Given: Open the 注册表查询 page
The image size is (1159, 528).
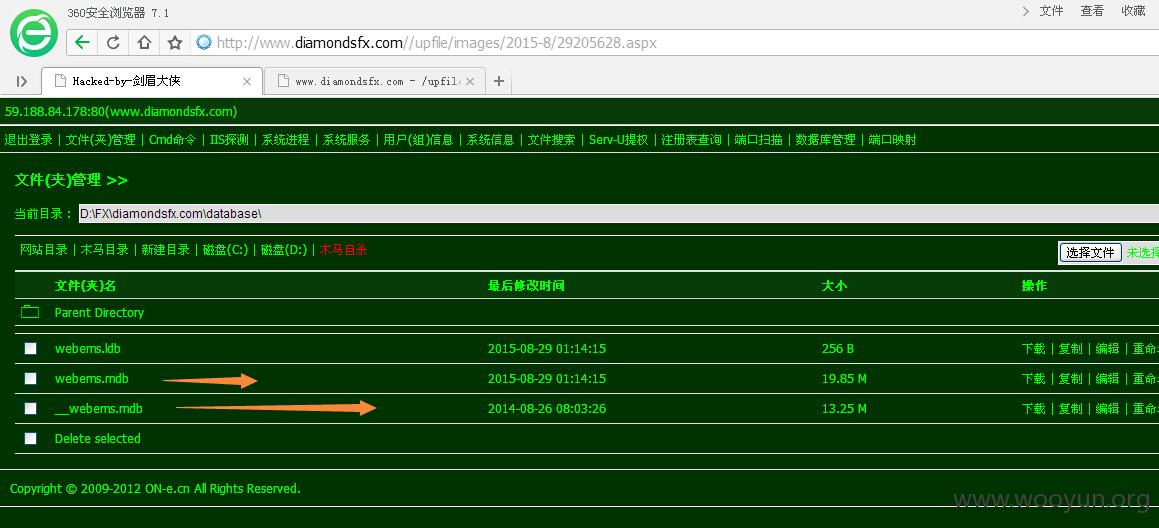Looking at the screenshot, I should (691, 140).
